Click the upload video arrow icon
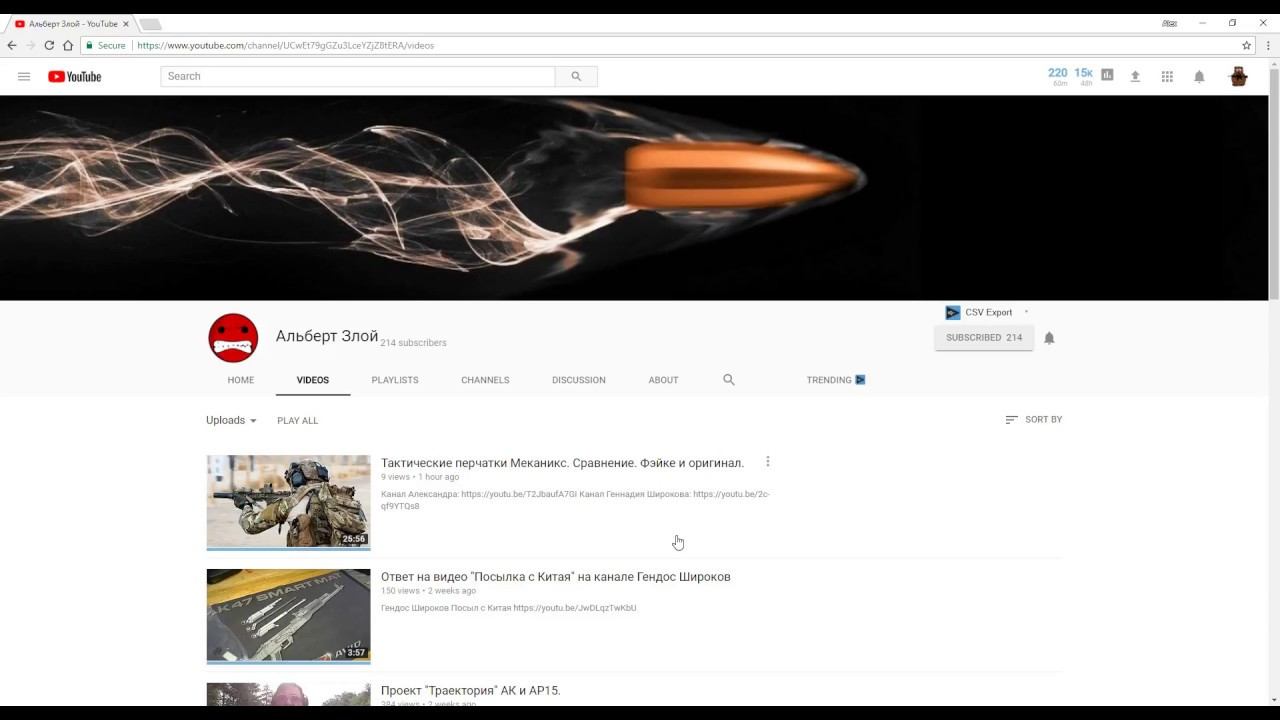Screen dimensions: 1280x720 click(x=1135, y=77)
